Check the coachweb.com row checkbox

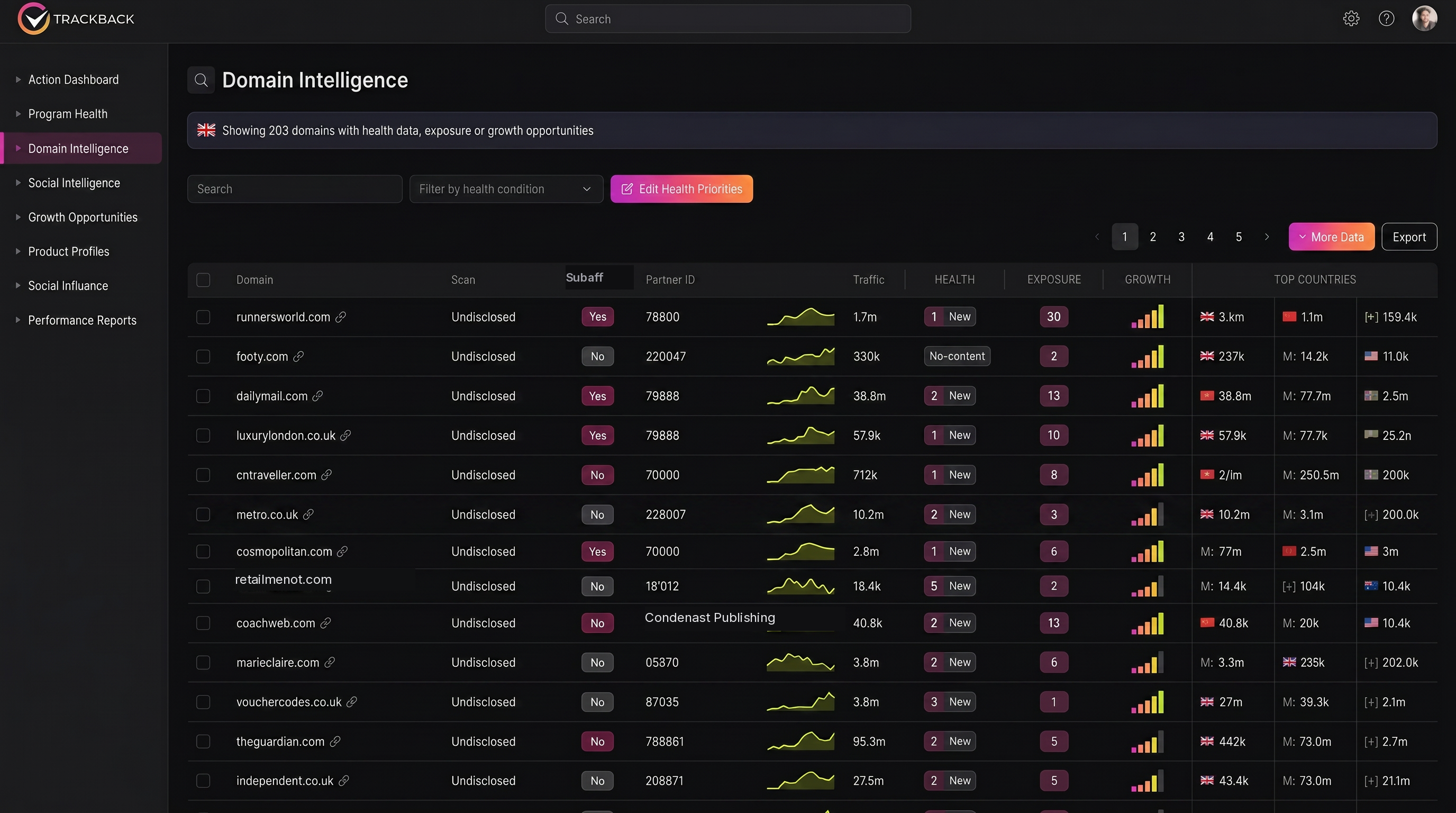[203, 623]
